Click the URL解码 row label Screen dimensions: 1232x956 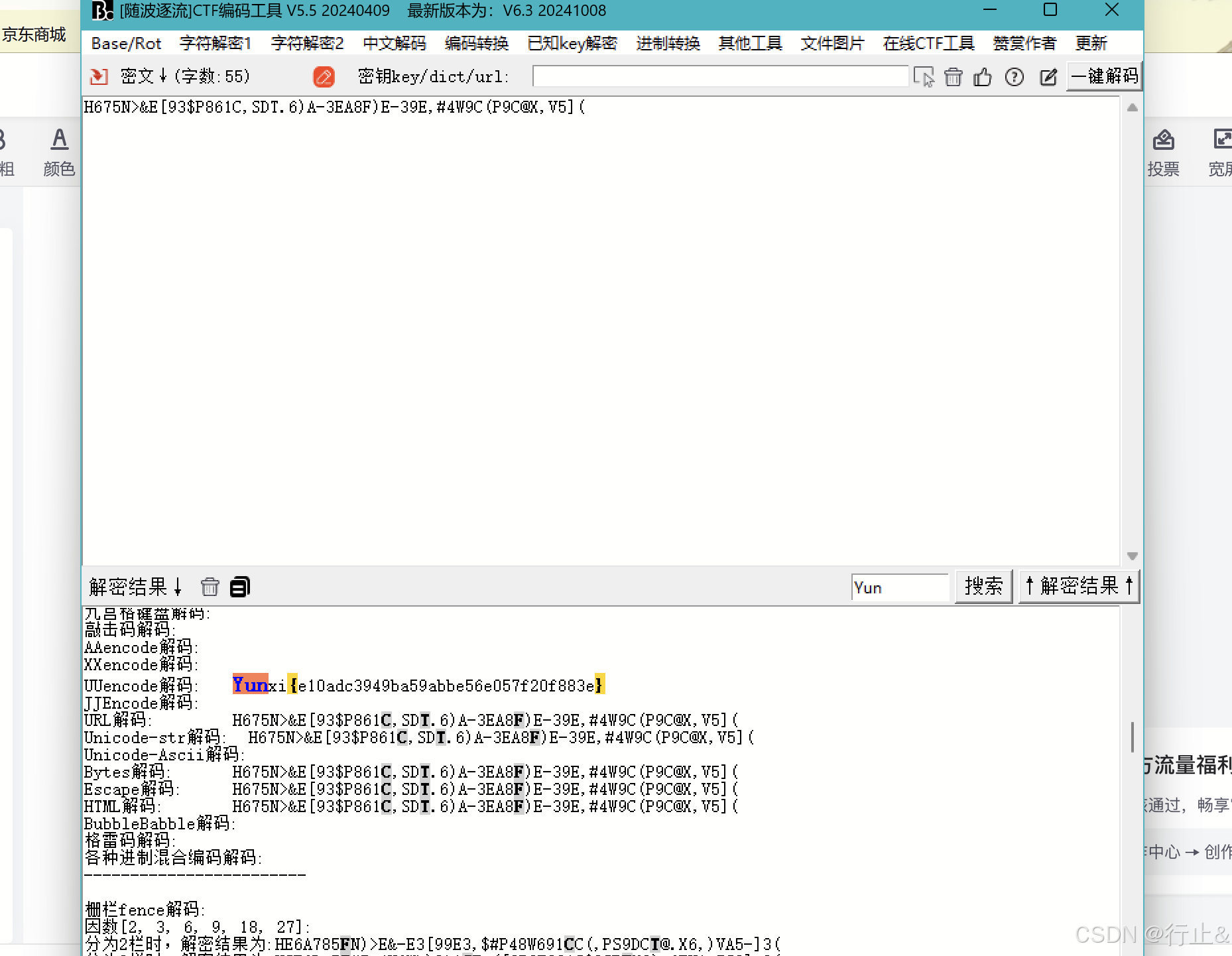(x=118, y=720)
